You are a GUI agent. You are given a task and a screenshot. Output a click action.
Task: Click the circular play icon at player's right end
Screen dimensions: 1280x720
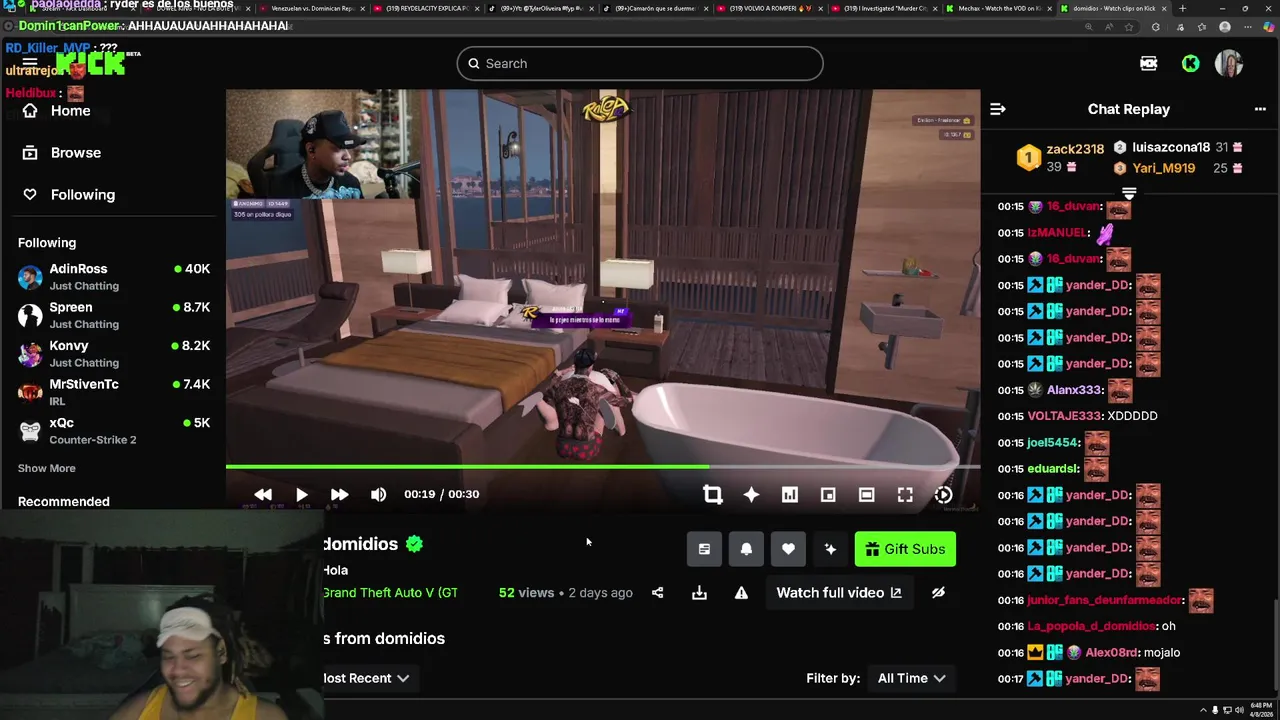[x=943, y=494]
